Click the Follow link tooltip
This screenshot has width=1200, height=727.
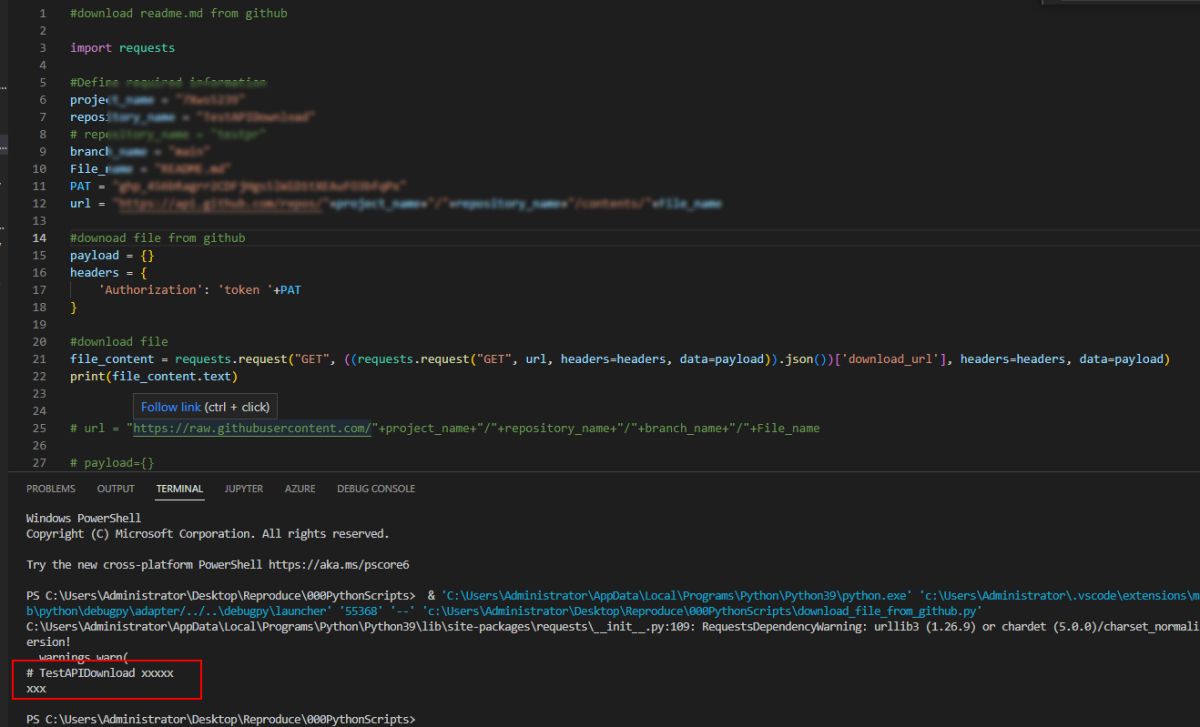pyautogui.click(x=204, y=407)
